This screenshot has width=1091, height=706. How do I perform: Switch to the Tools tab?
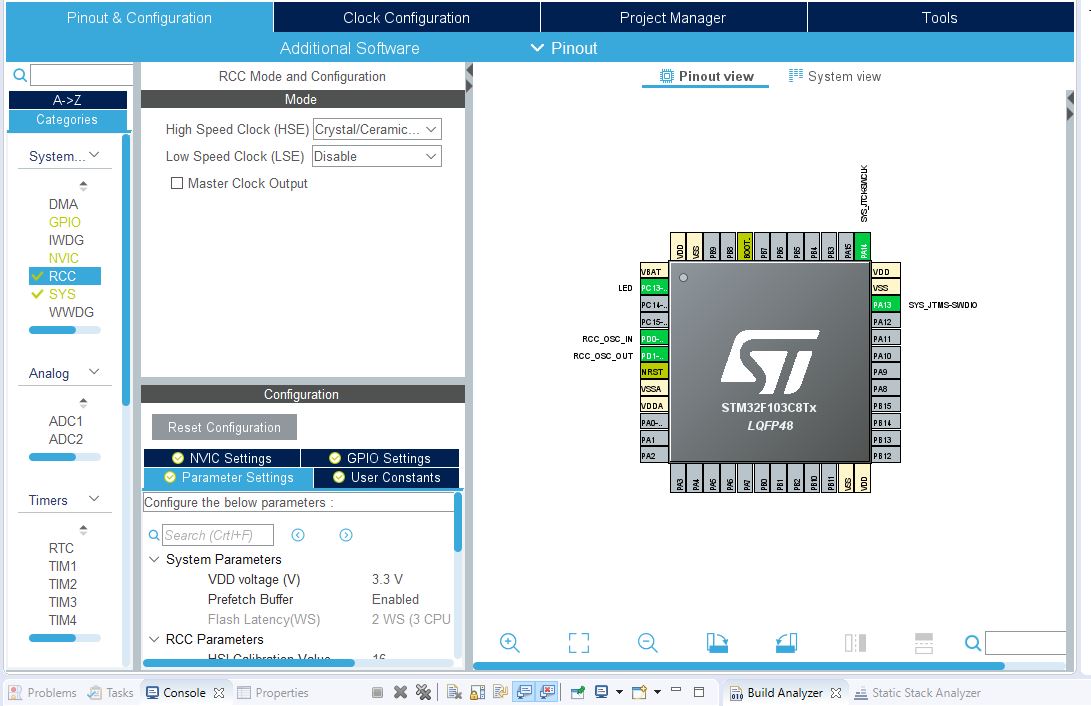(939, 17)
